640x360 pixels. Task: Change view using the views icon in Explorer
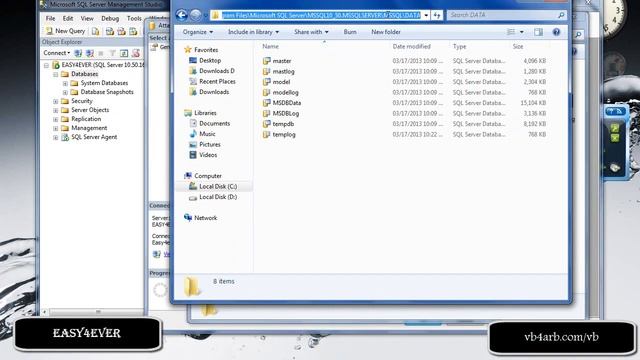coord(511,32)
